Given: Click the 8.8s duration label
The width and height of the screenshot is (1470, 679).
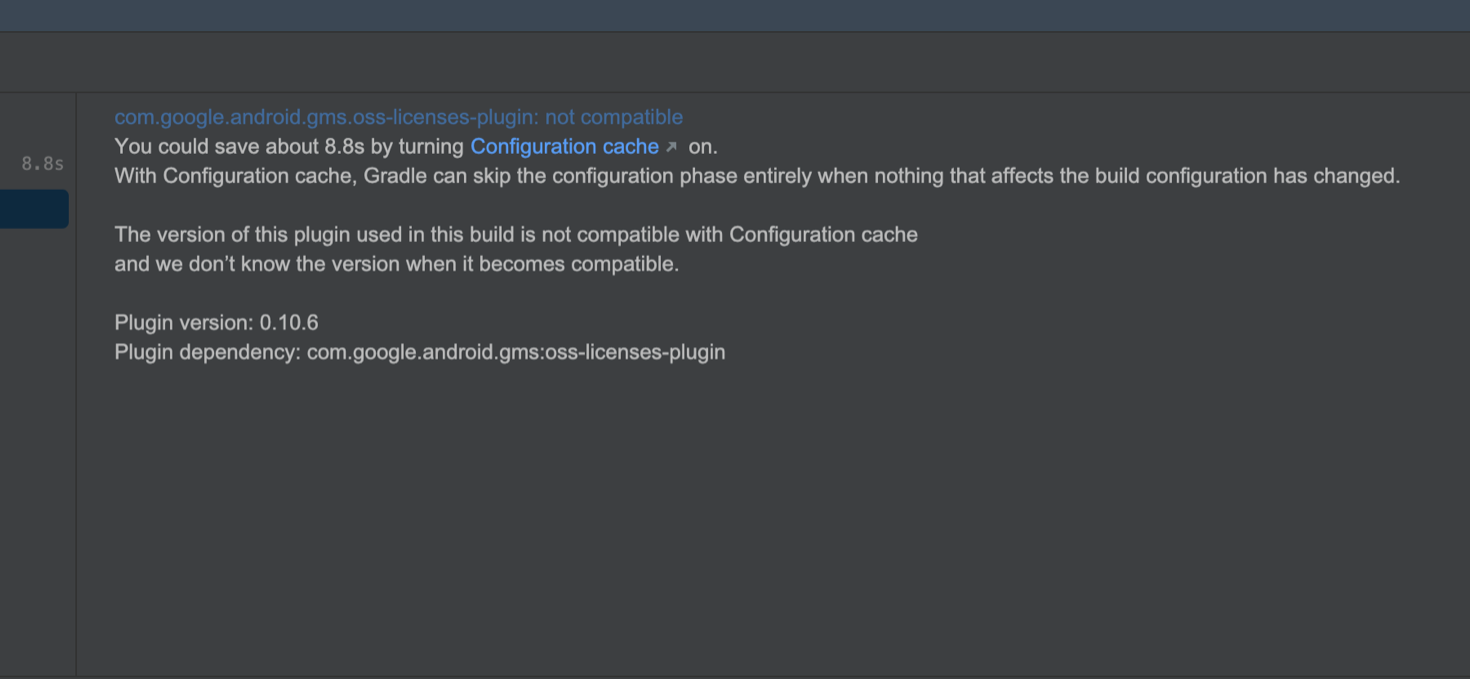Looking at the screenshot, I should tap(42, 164).
